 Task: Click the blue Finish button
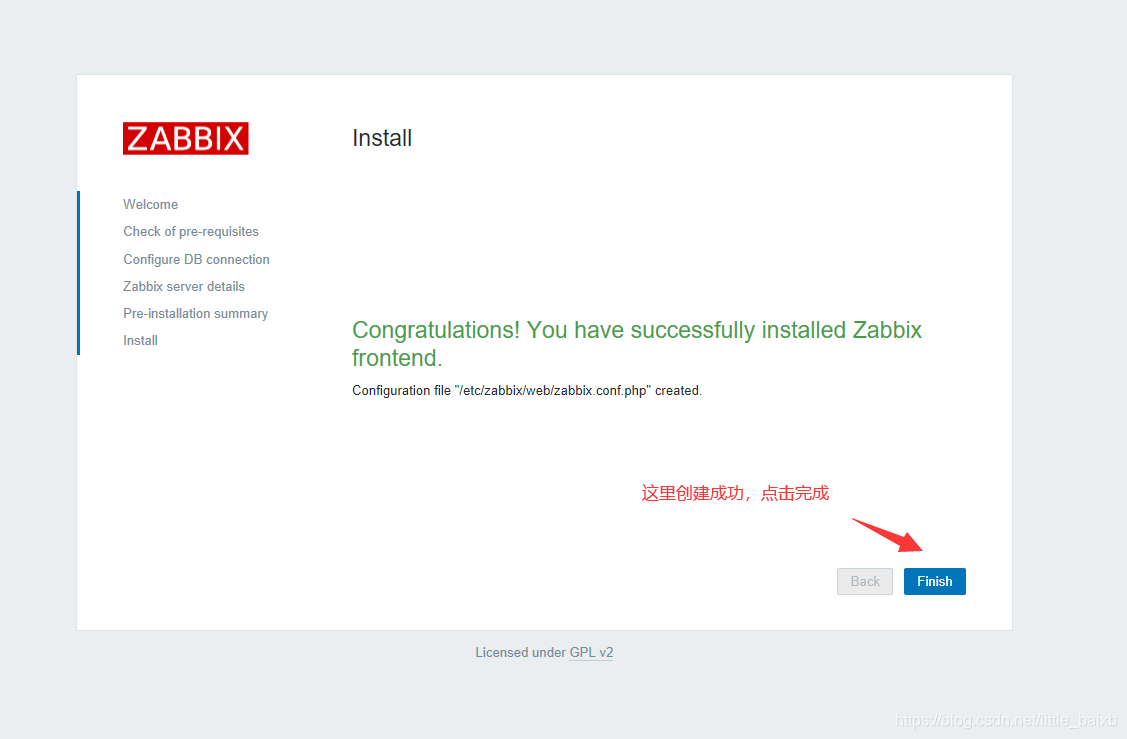(934, 581)
